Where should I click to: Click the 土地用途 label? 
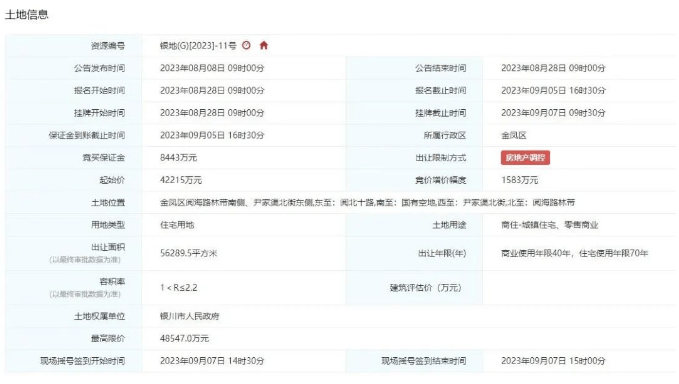[449, 225]
